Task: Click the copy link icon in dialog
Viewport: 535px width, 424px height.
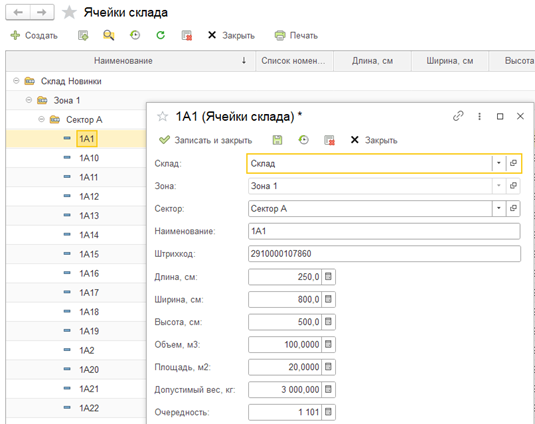Action: pos(458,116)
